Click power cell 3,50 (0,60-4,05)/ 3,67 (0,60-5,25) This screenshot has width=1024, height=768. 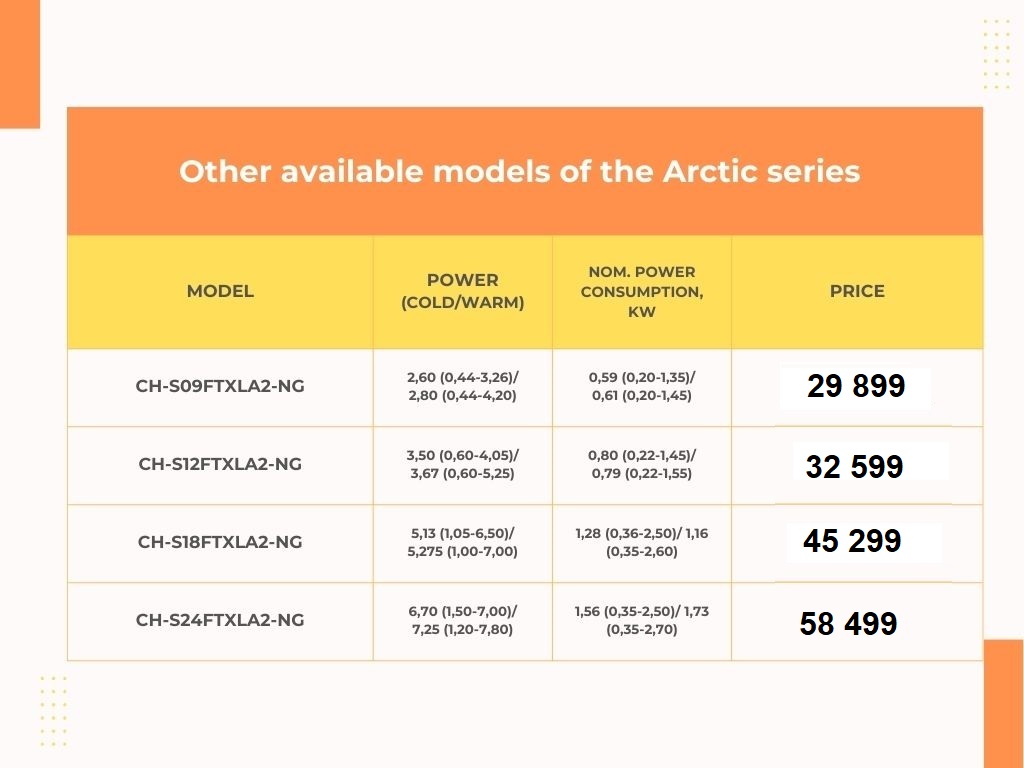(x=462, y=464)
